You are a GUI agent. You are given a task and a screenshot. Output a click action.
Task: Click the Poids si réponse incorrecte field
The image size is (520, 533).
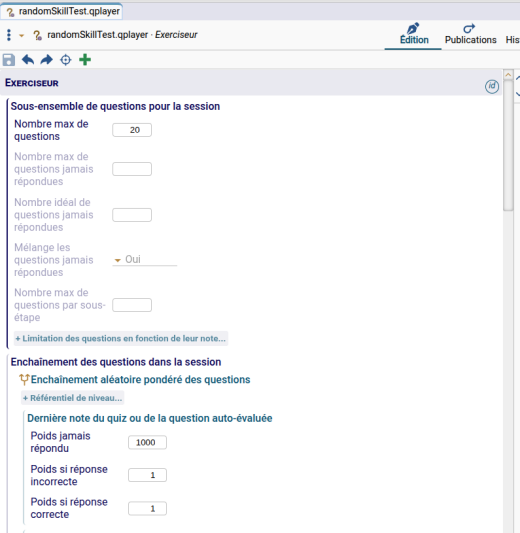(x=147, y=475)
